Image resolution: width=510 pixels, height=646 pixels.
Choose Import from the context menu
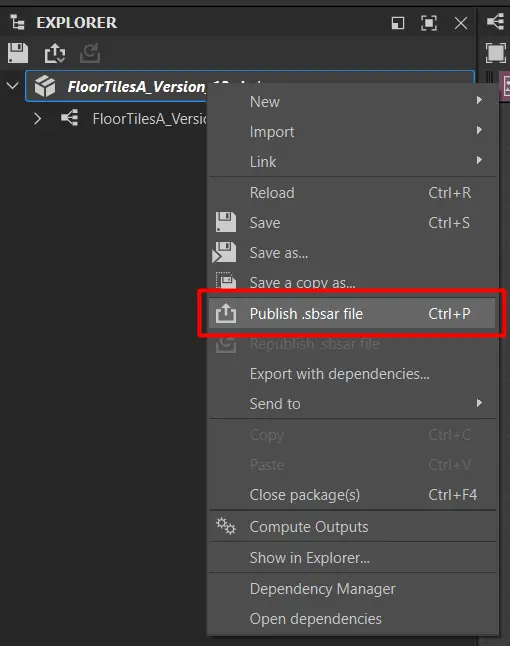352,131
